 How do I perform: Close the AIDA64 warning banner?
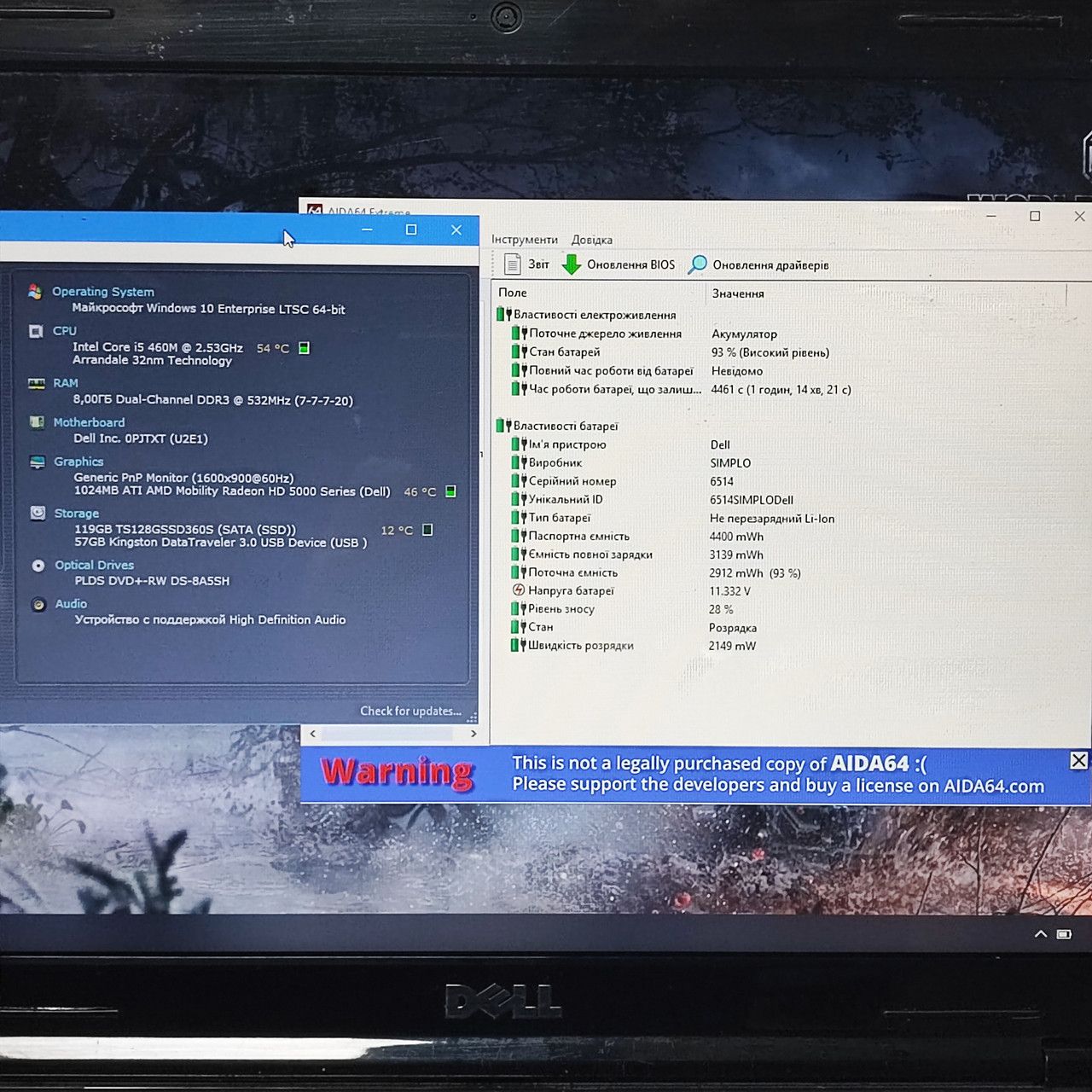[x=1078, y=760]
